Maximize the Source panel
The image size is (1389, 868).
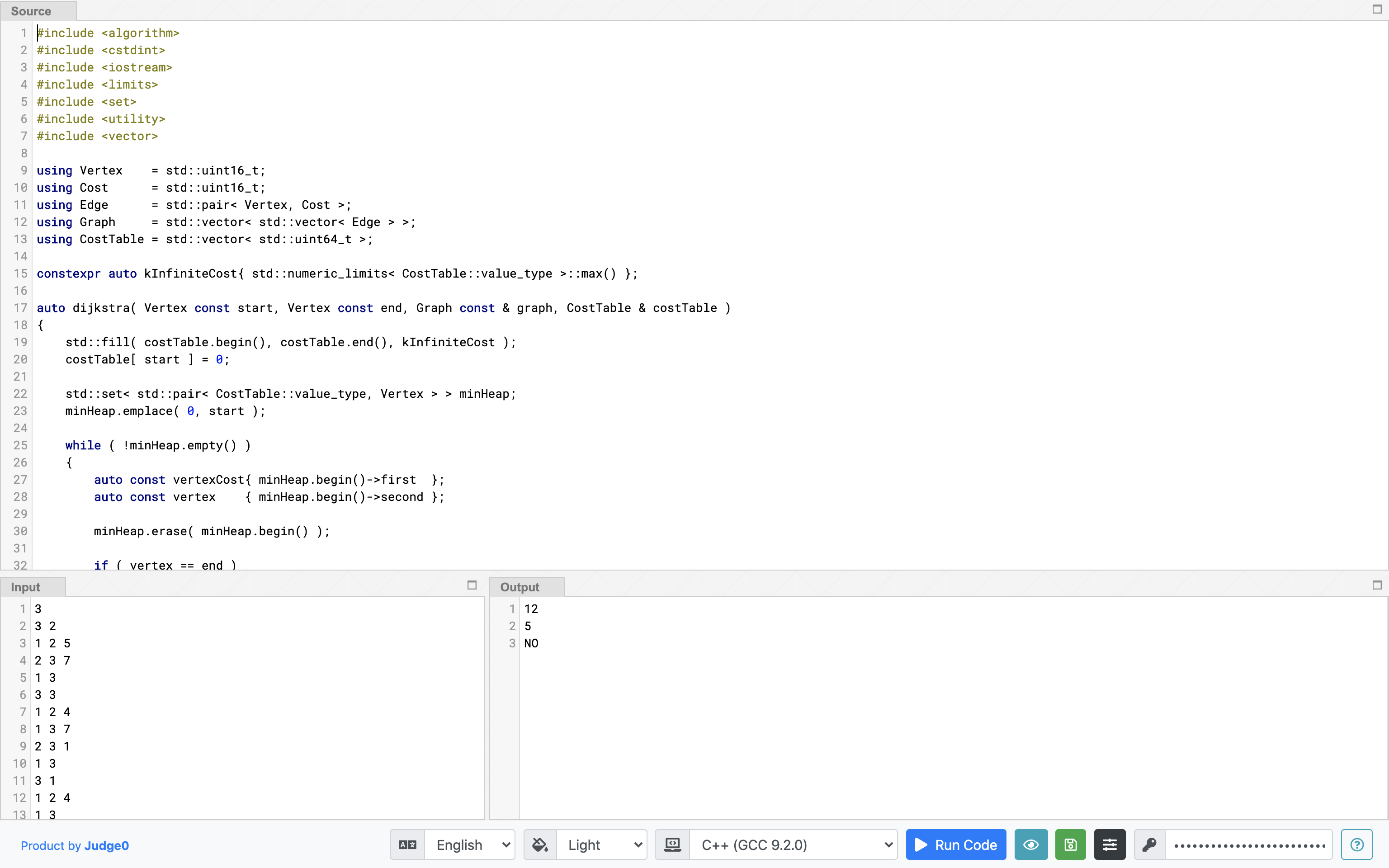(x=1376, y=9)
